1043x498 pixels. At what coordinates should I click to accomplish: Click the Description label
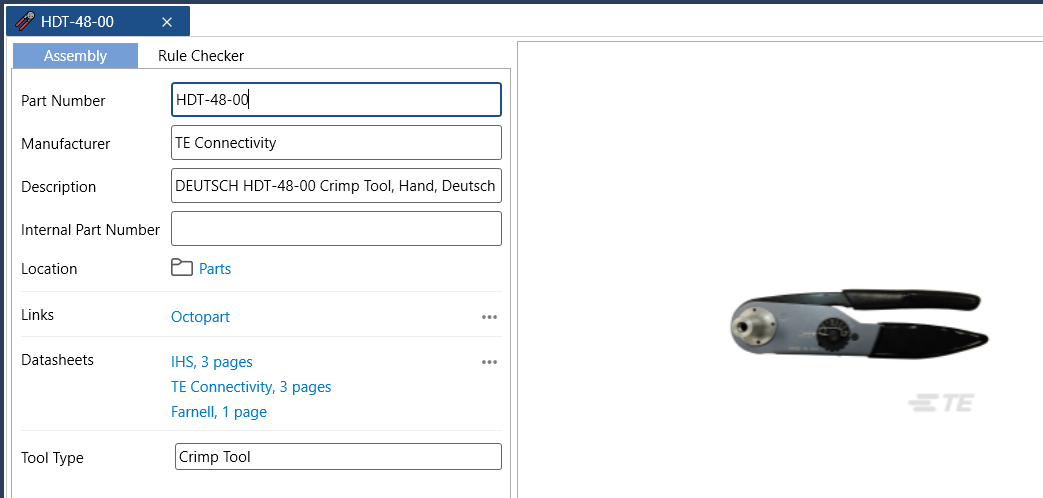(59, 187)
